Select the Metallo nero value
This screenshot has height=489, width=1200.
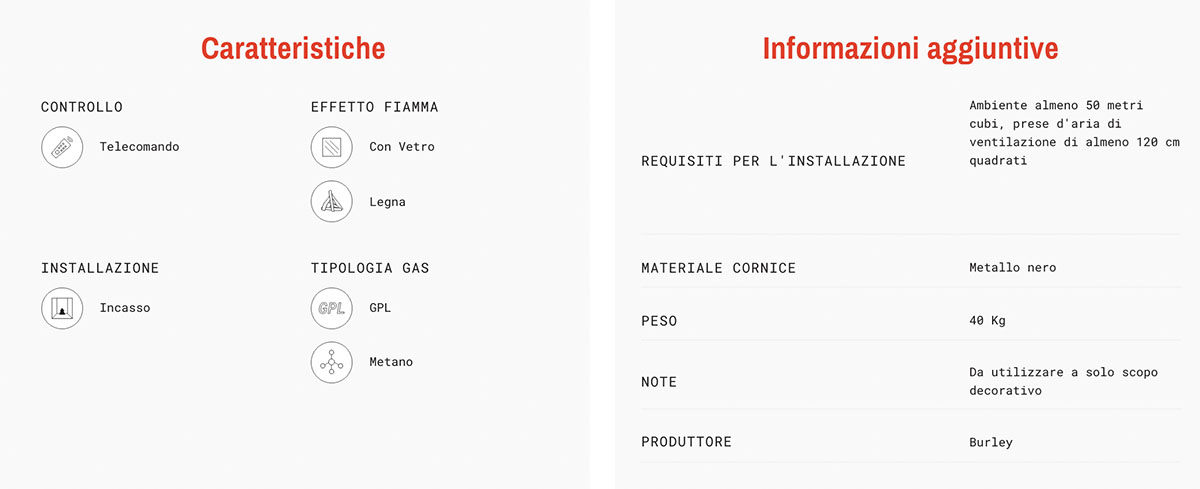click(1013, 268)
